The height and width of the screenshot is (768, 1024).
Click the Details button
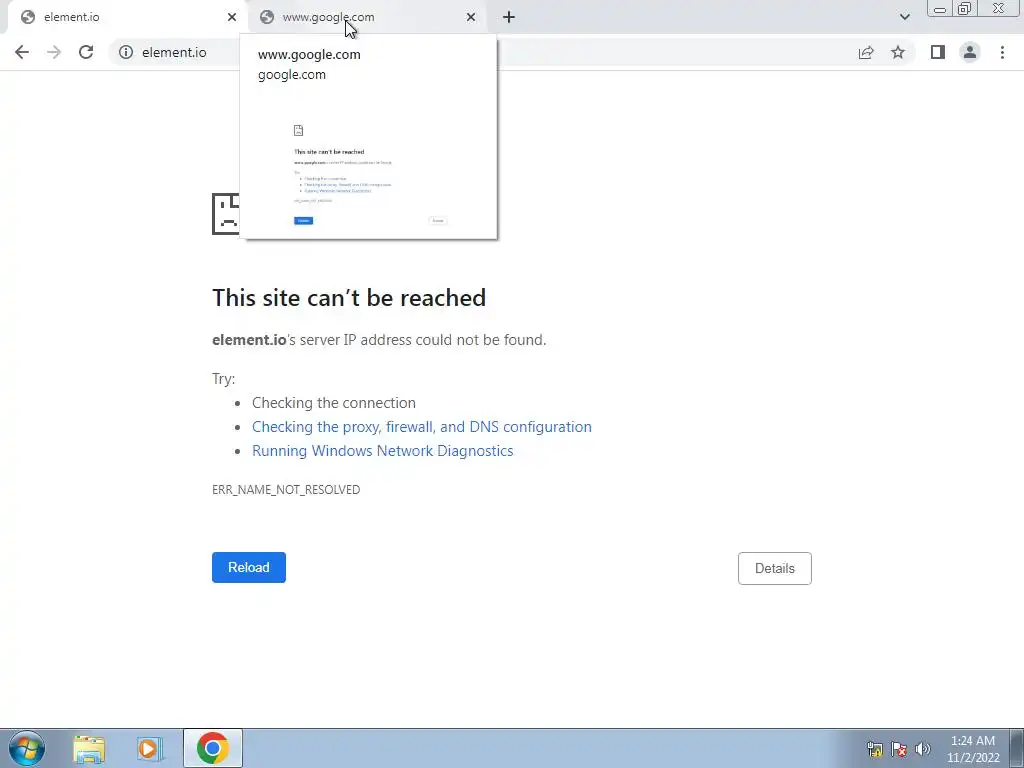tap(775, 568)
